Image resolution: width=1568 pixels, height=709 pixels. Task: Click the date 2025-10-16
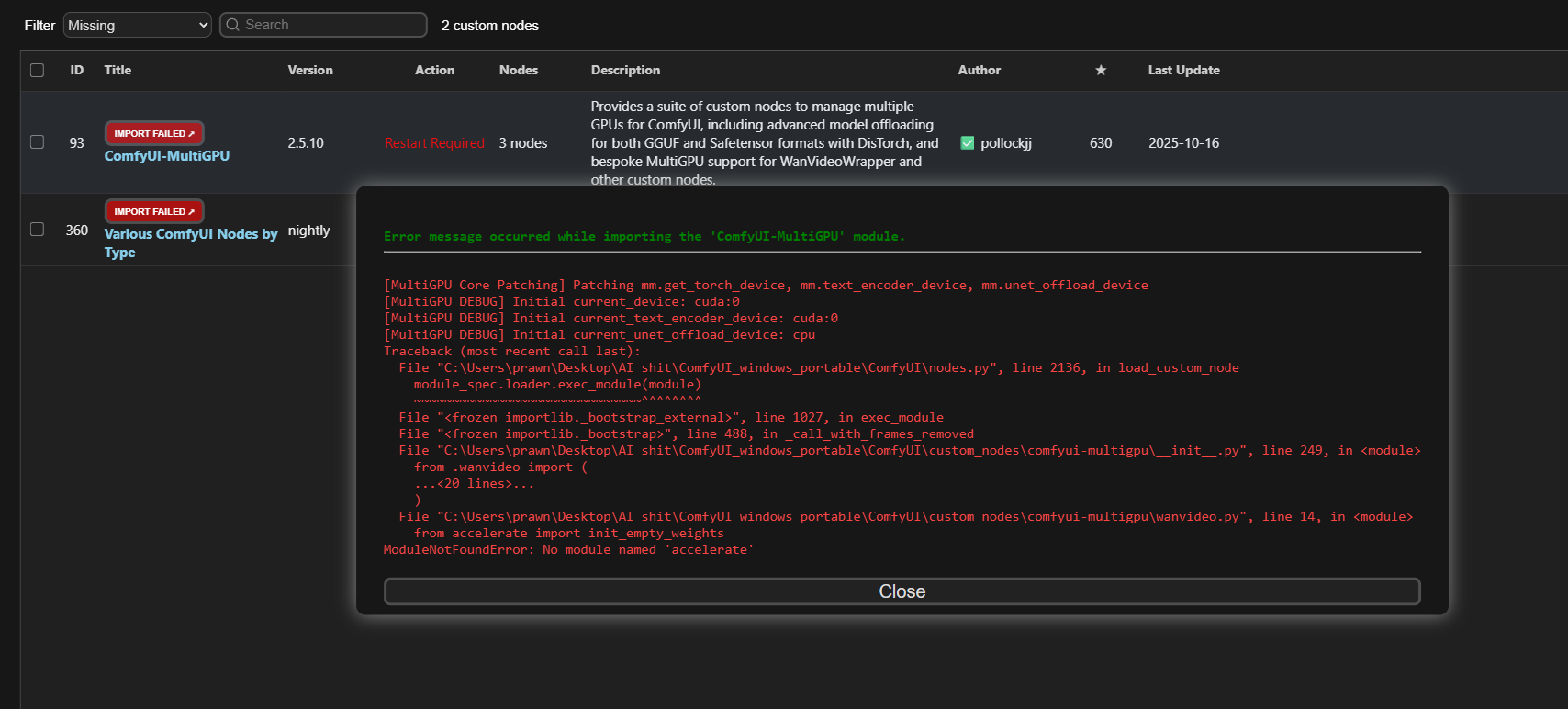coord(1184,143)
